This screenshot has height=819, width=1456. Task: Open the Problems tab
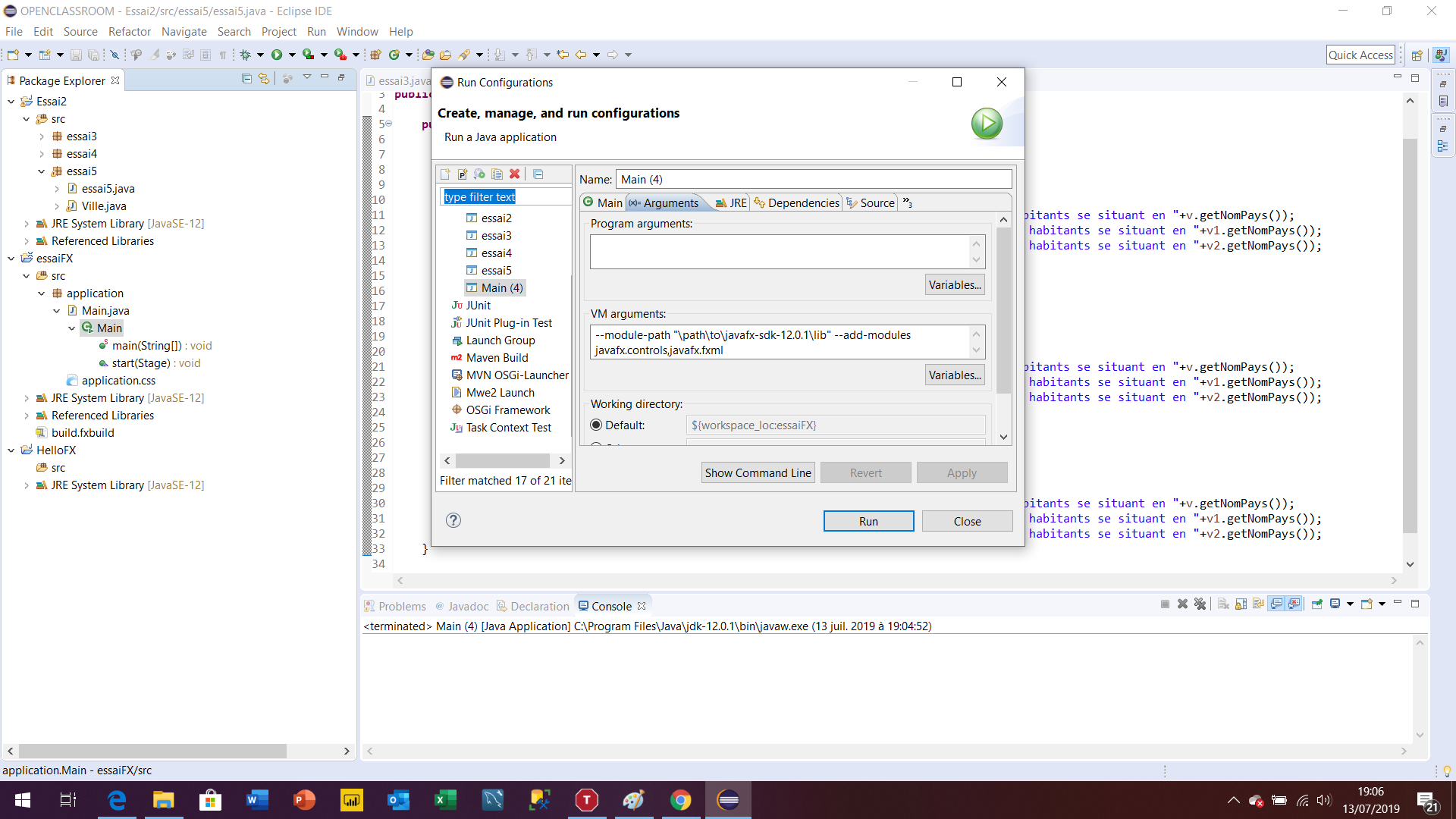click(x=395, y=607)
